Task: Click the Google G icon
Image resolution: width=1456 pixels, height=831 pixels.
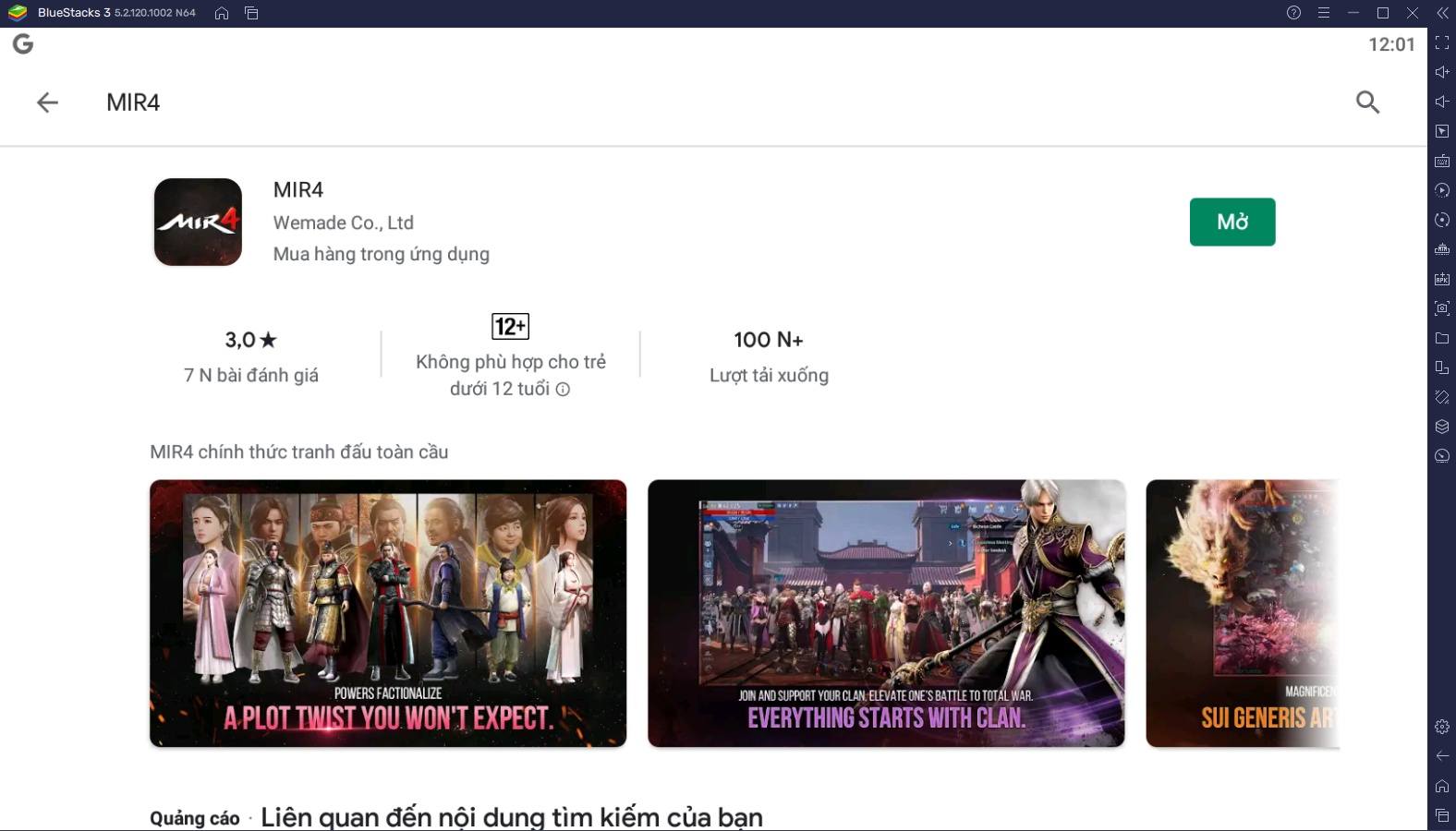Action: pyautogui.click(x=23, y=43)
